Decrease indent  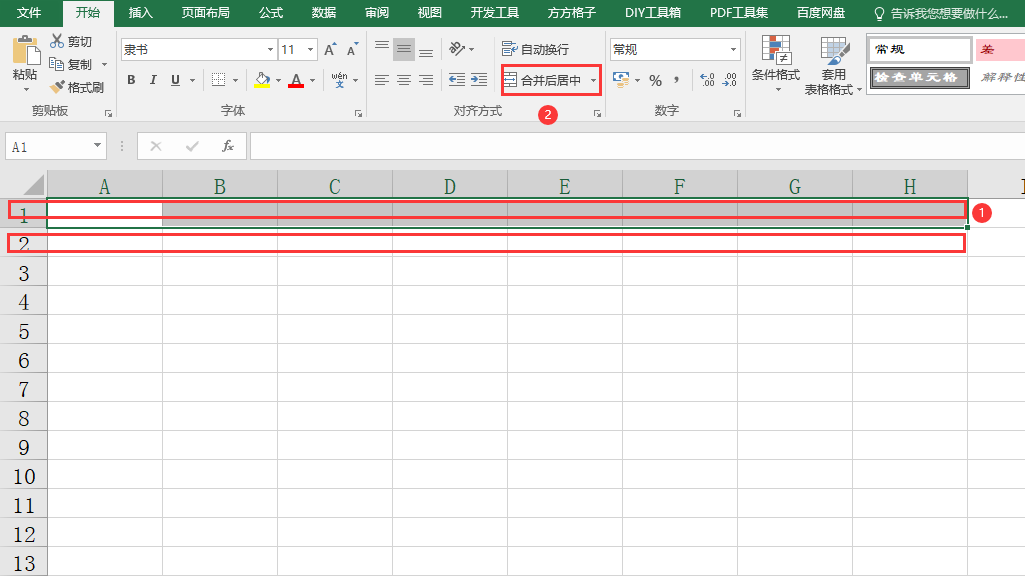pos(457,80)
